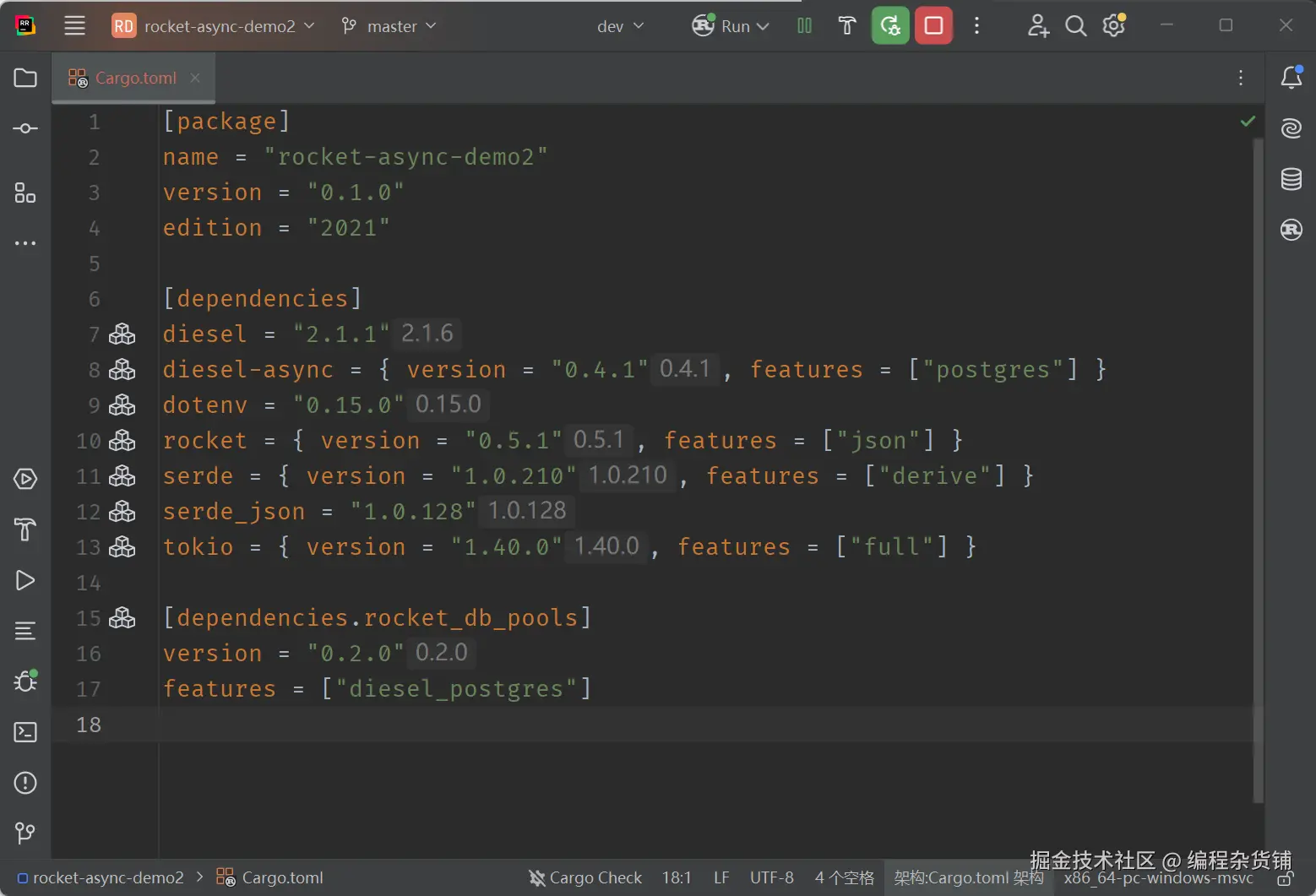Image resolution: width=1316 pixels, height=896 pixels.
Task: Open the AI Assistant spiral icon
Action: (x=1292, y=128)
